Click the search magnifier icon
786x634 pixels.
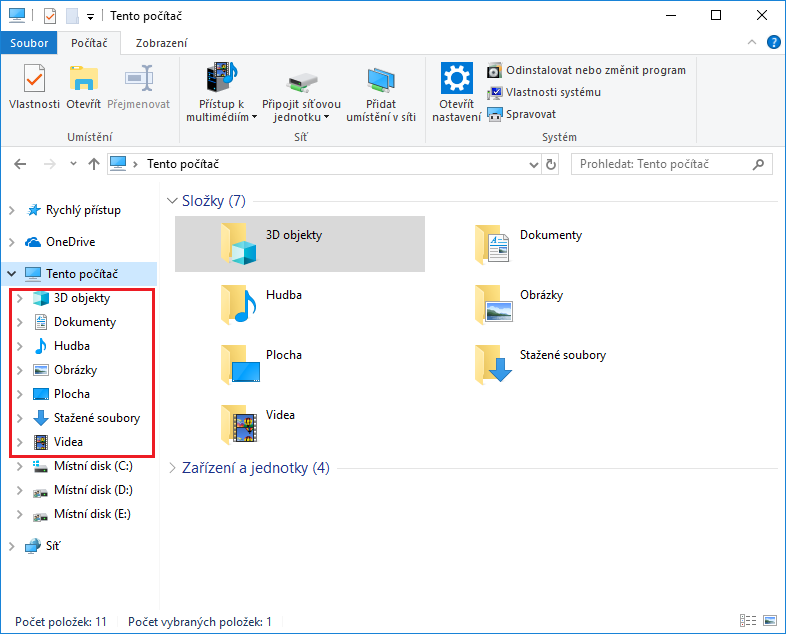758,164
